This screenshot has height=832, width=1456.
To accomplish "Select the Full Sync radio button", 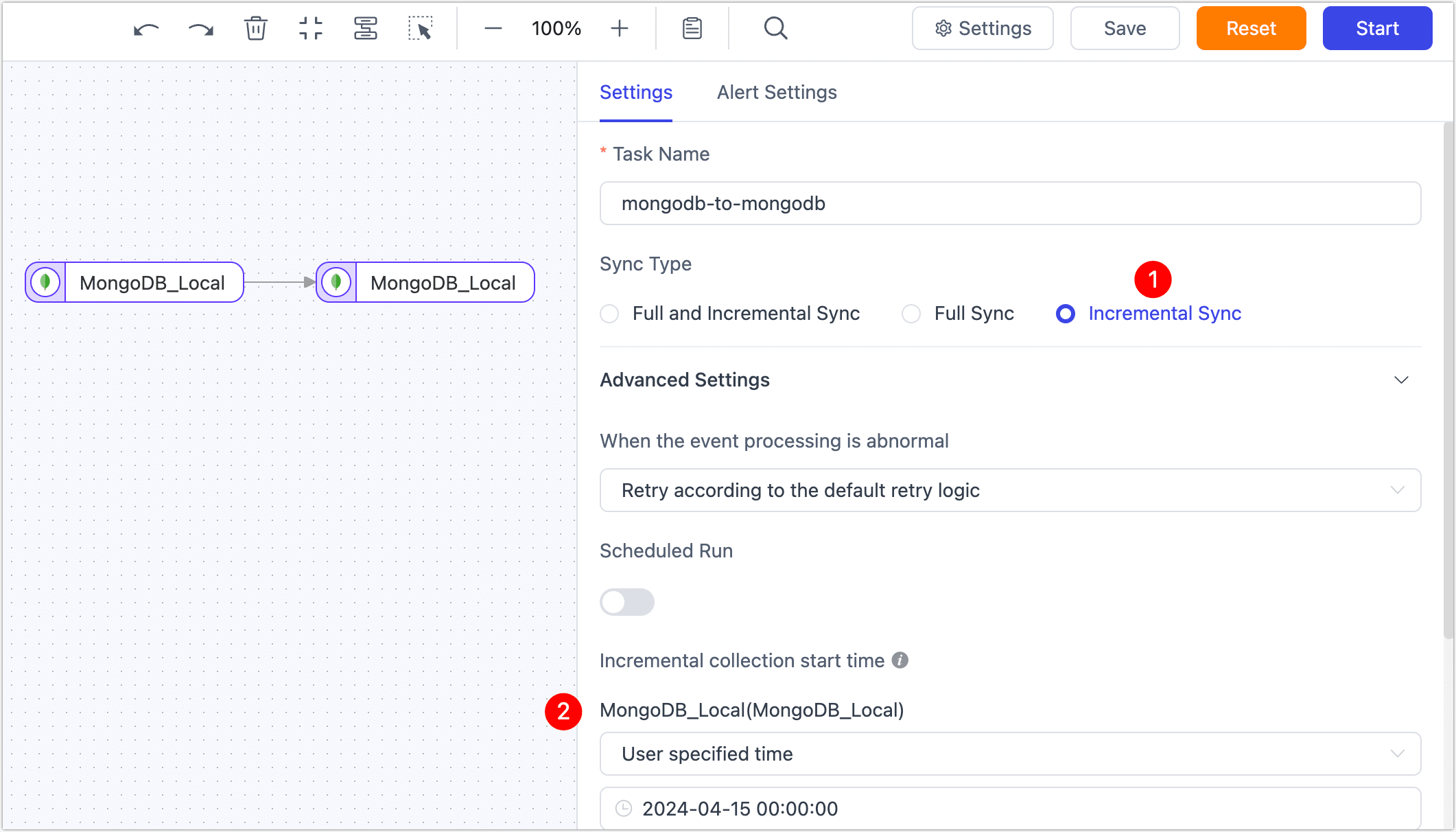I will pyautogui.click(x=910, y=314).
